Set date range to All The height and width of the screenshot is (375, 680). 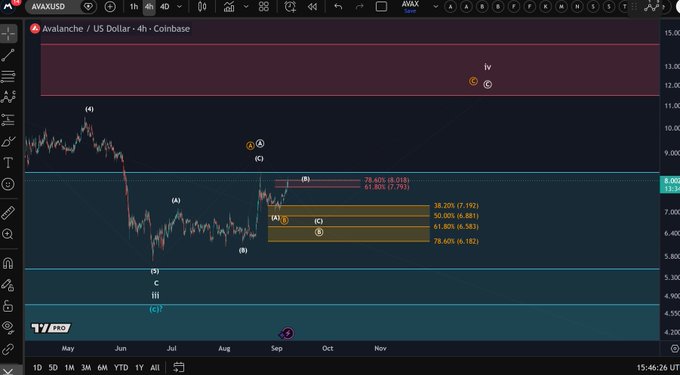pos(155,368)
